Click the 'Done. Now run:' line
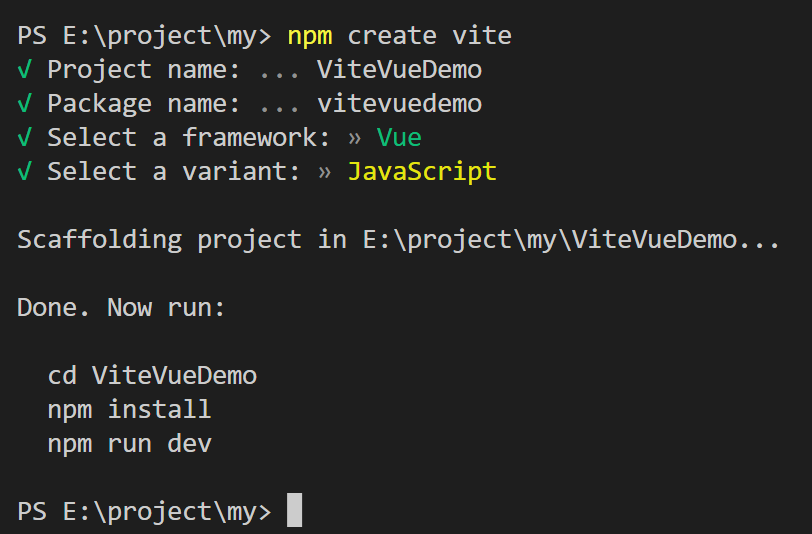The height and width of the screenshot is (534, 812). point(121,308)
